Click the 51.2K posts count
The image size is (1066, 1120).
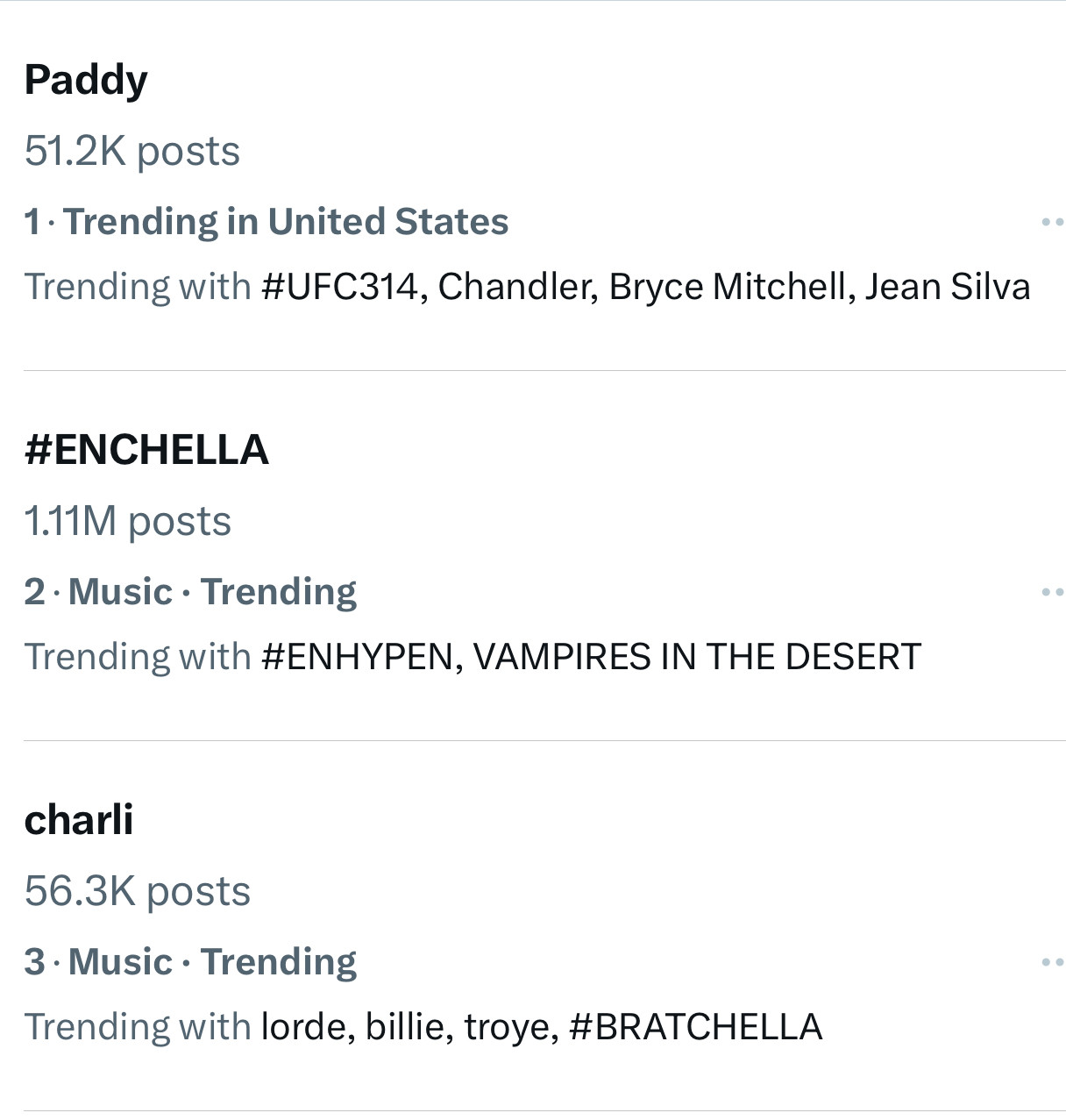tap(132, 151)
